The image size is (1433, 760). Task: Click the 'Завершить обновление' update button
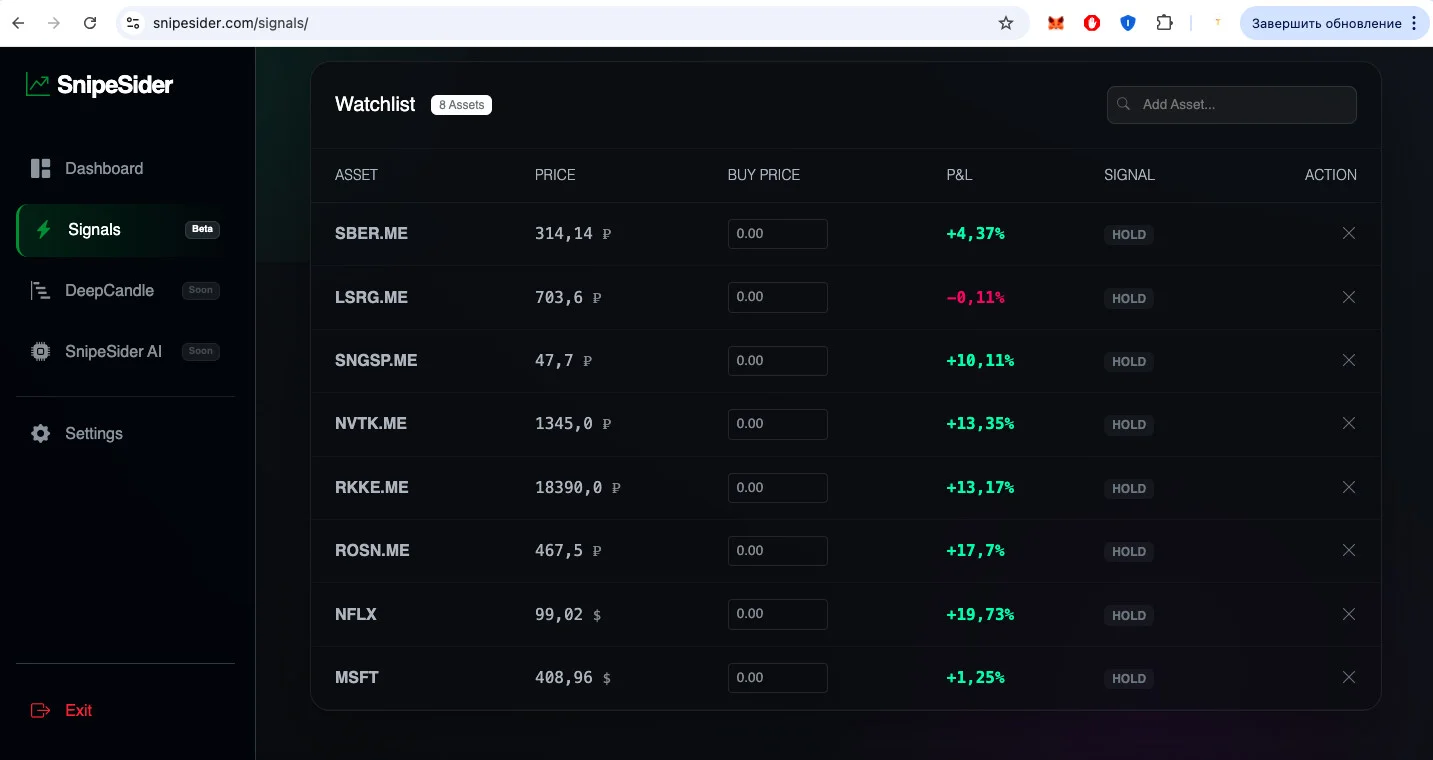click(1334, 23)
